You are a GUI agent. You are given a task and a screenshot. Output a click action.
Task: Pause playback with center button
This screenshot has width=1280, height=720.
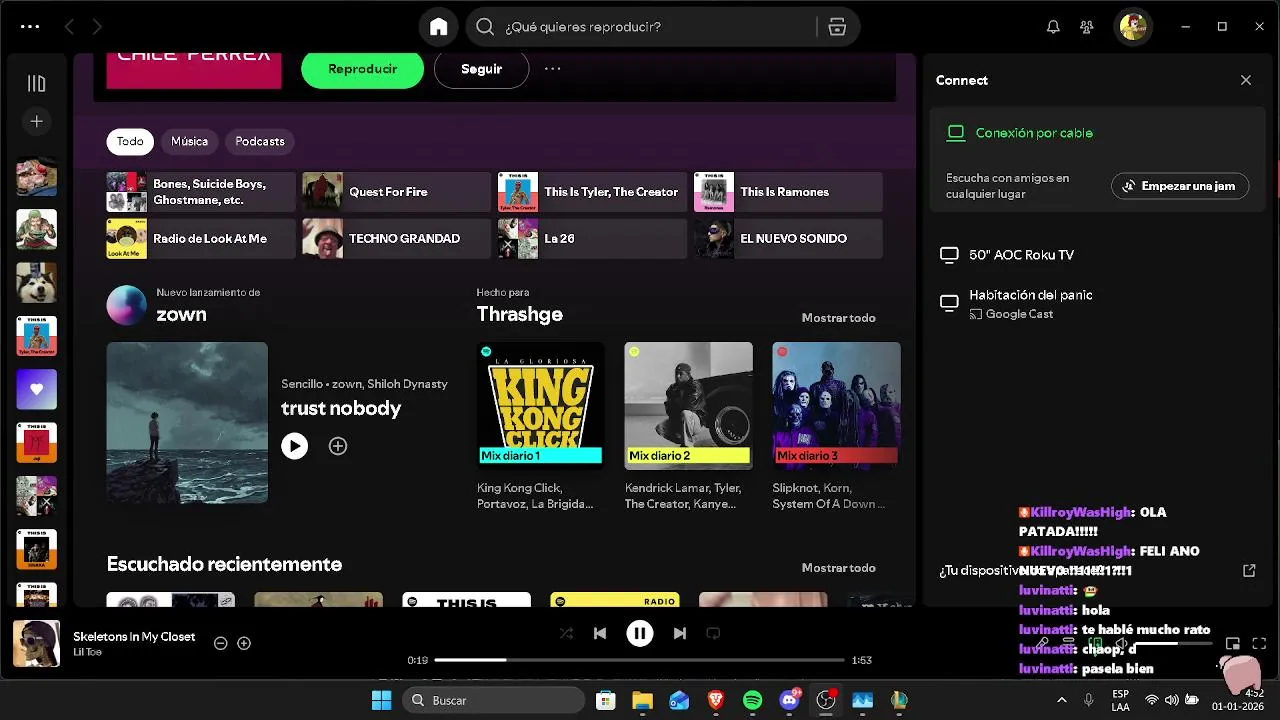pos(640,633)
